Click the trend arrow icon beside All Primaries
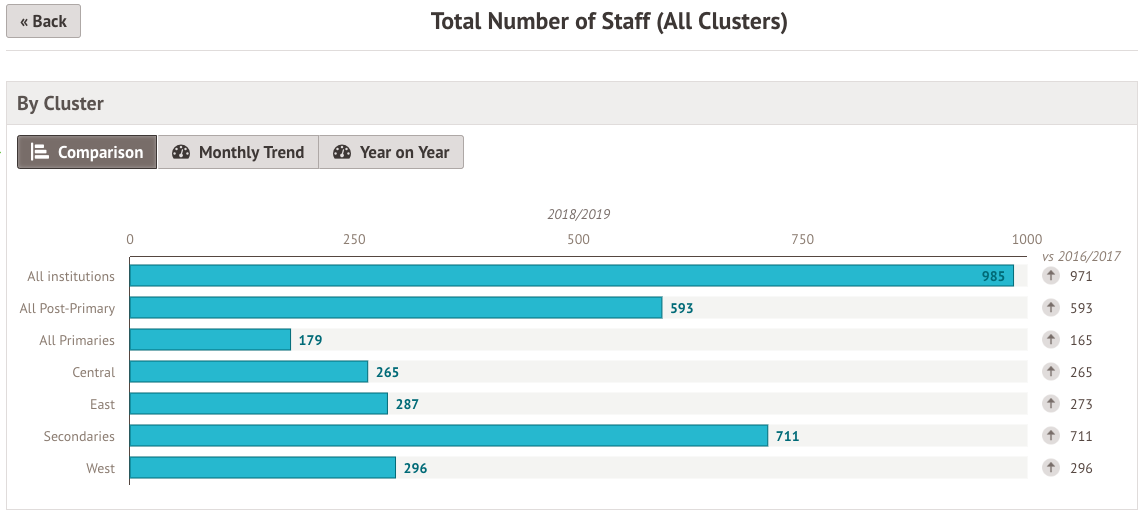Image resolution: width=1148 pixels, height=518 pixels. point(1050,340)
